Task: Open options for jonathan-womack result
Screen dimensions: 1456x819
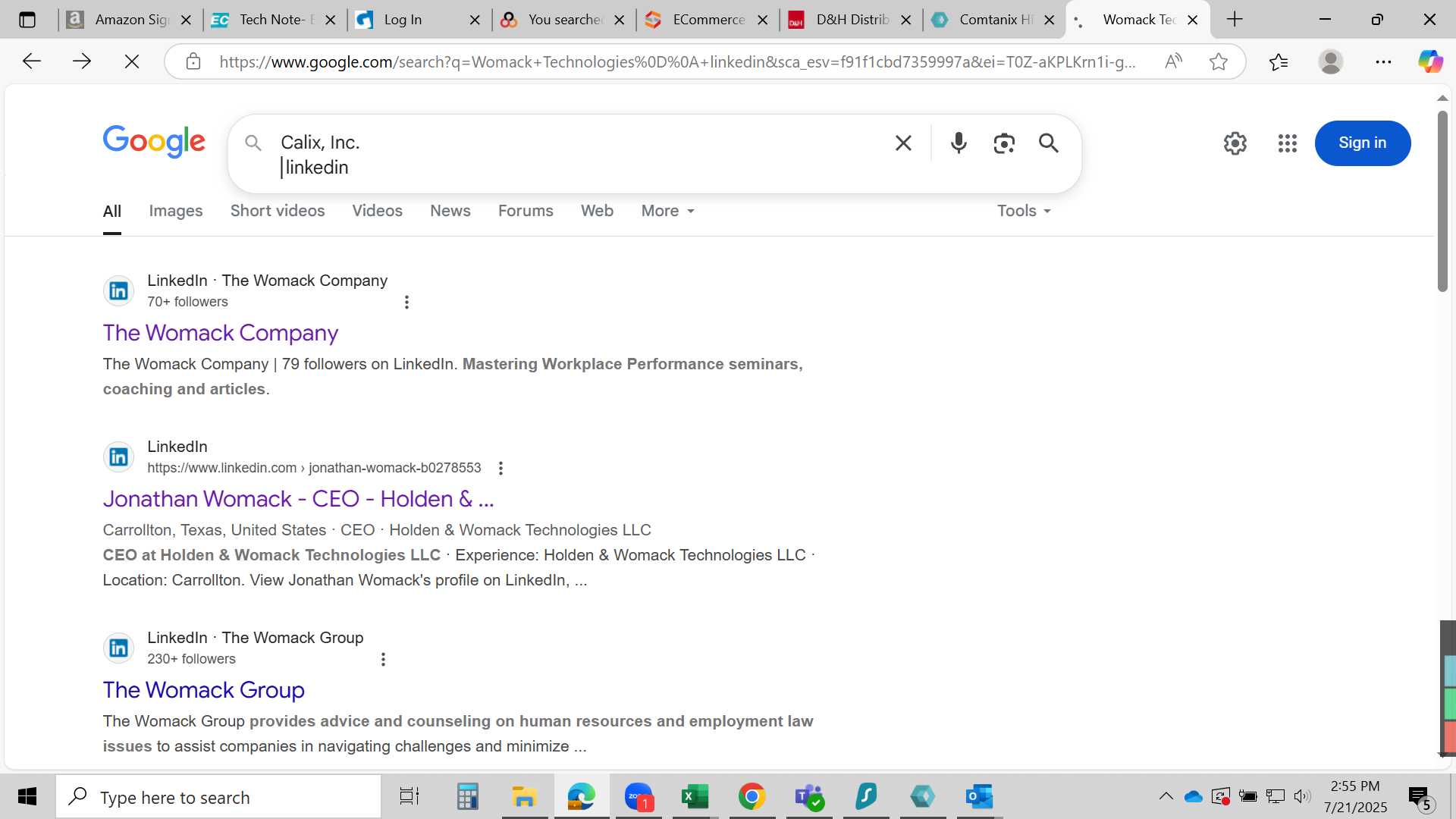Action: 500,469
